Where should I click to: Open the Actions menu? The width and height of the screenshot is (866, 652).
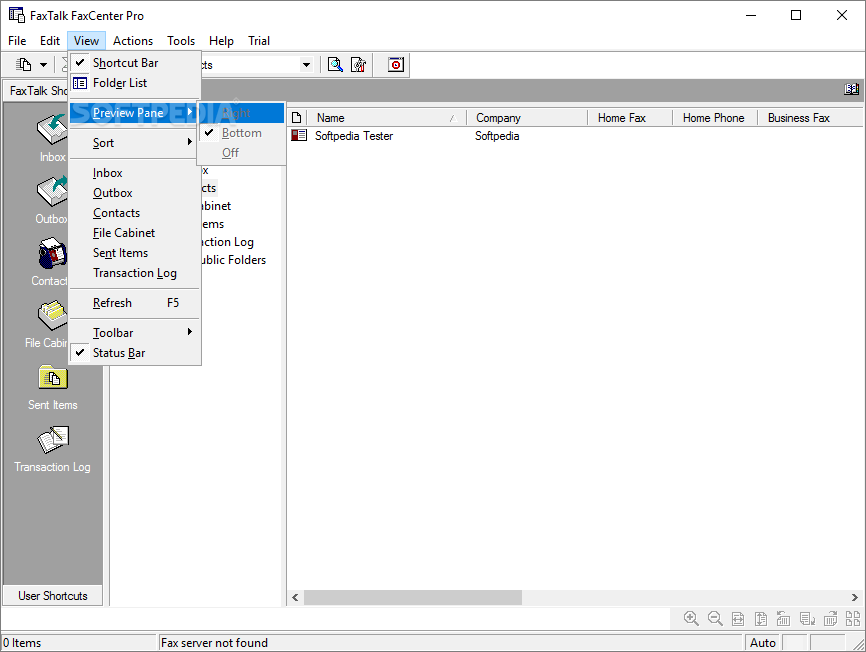click(133, 41)
